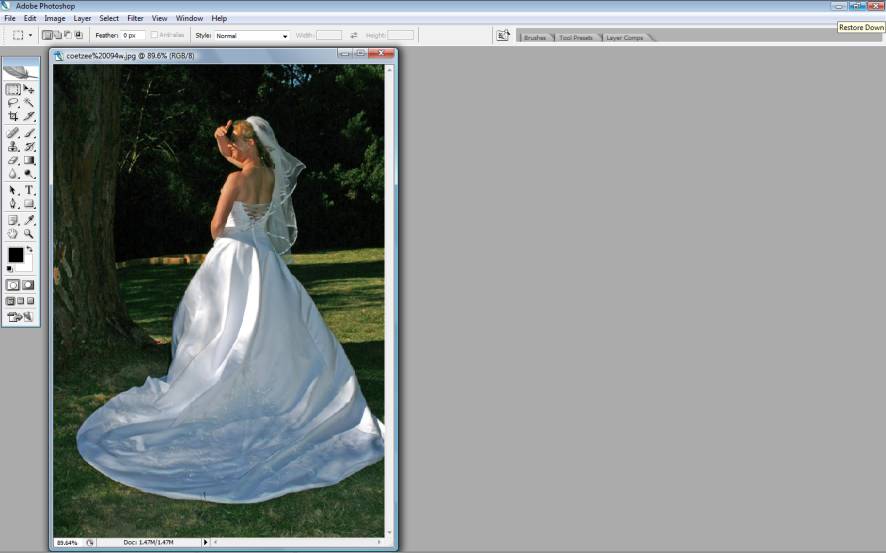Select the Blur tool
Viewport: 886px width, 553px height.
(x=13, y=173)
